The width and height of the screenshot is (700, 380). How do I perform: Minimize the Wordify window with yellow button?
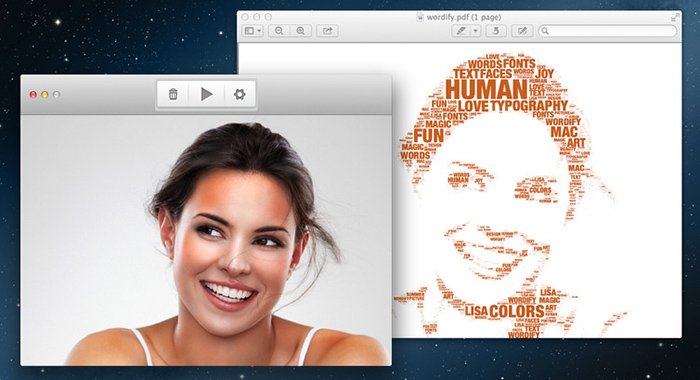(x=45, y=95)
